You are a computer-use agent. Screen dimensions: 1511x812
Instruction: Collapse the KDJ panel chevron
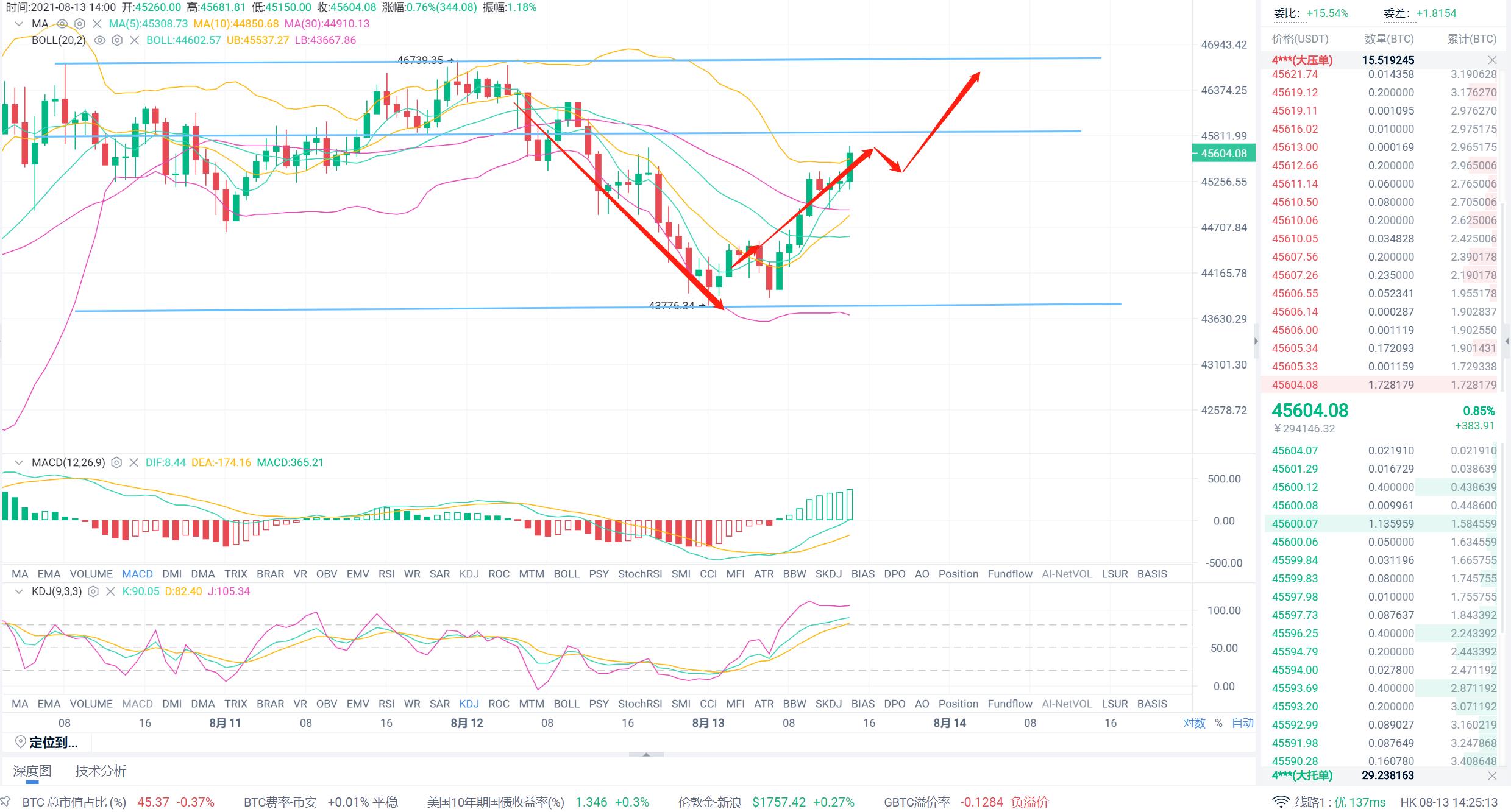point(19,591)
